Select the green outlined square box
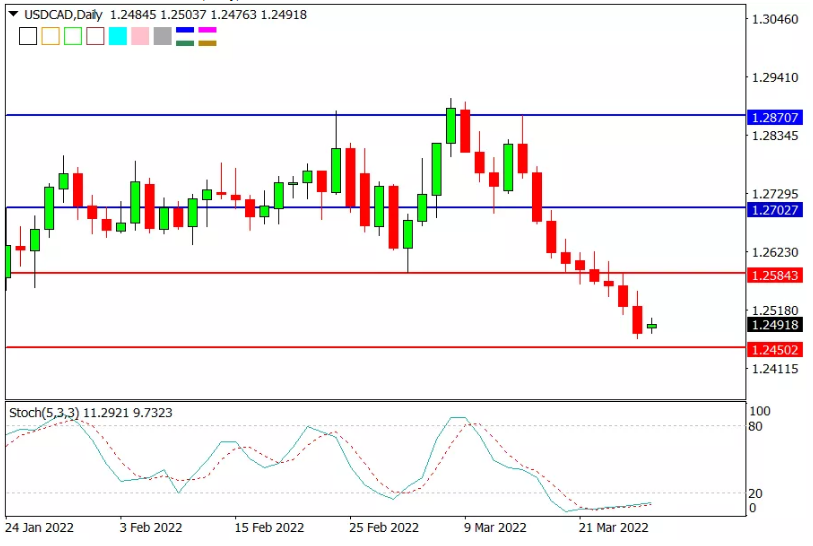Viewport: 813px width, 546px height. 73,36
